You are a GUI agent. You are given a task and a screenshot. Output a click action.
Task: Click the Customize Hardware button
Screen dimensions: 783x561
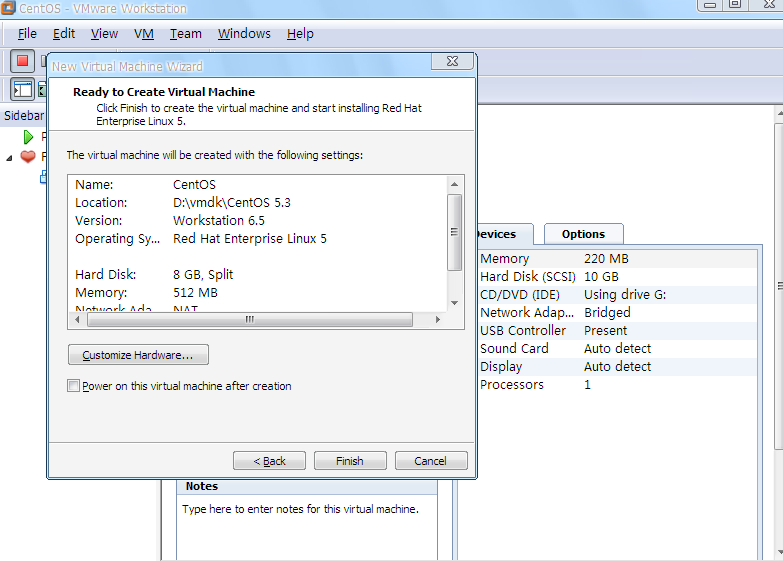[138, 355]
